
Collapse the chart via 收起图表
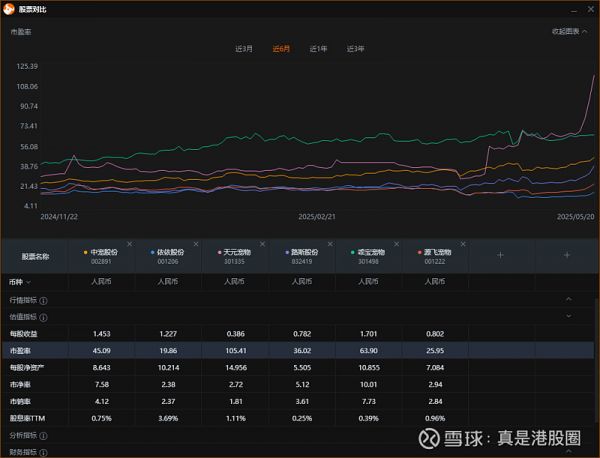tap(569, 32)
